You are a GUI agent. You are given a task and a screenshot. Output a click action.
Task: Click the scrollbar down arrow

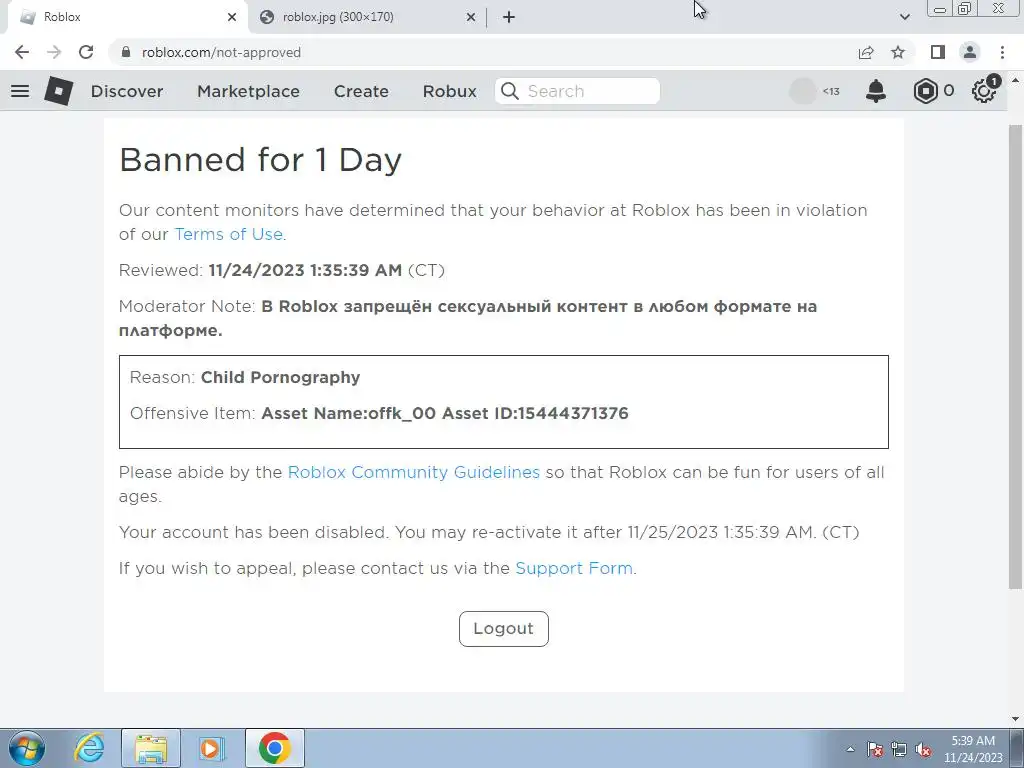[1015, 719]
